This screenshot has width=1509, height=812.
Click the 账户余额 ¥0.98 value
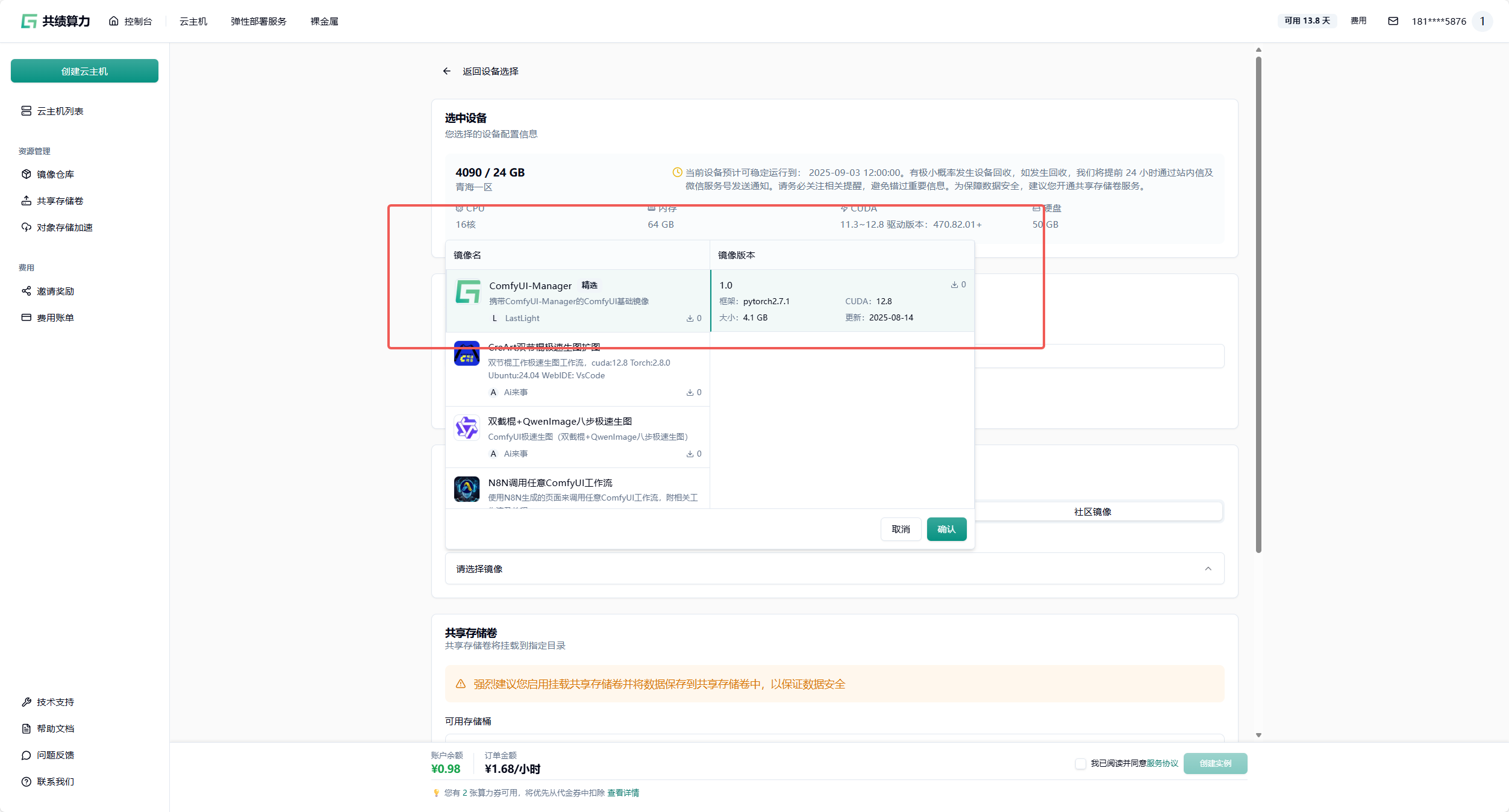[x=445, y=769]
